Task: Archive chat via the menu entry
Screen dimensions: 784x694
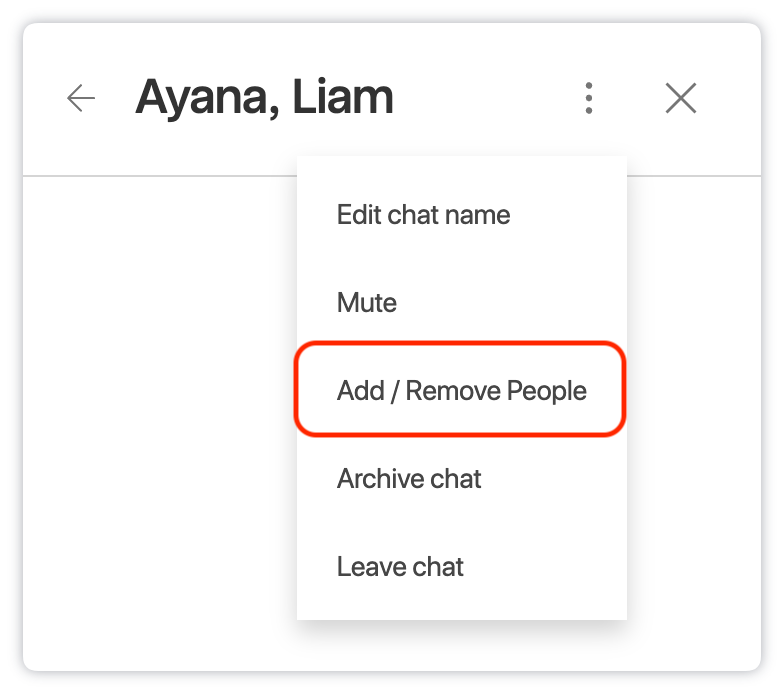Action: click(462, 478)
